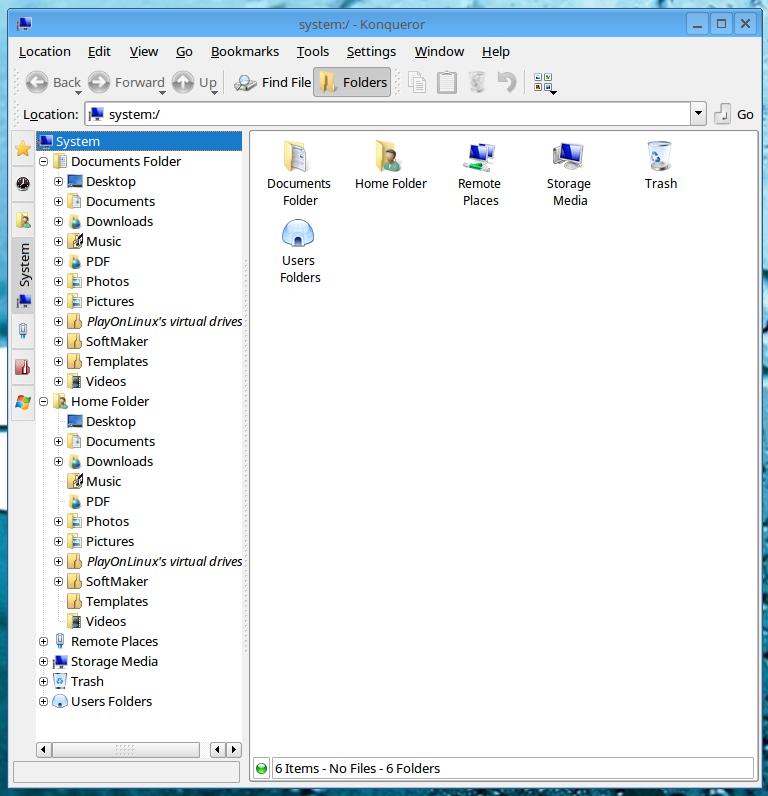Open the Edit menu
This screenshot has height=796, width=768.
point(99,51)
